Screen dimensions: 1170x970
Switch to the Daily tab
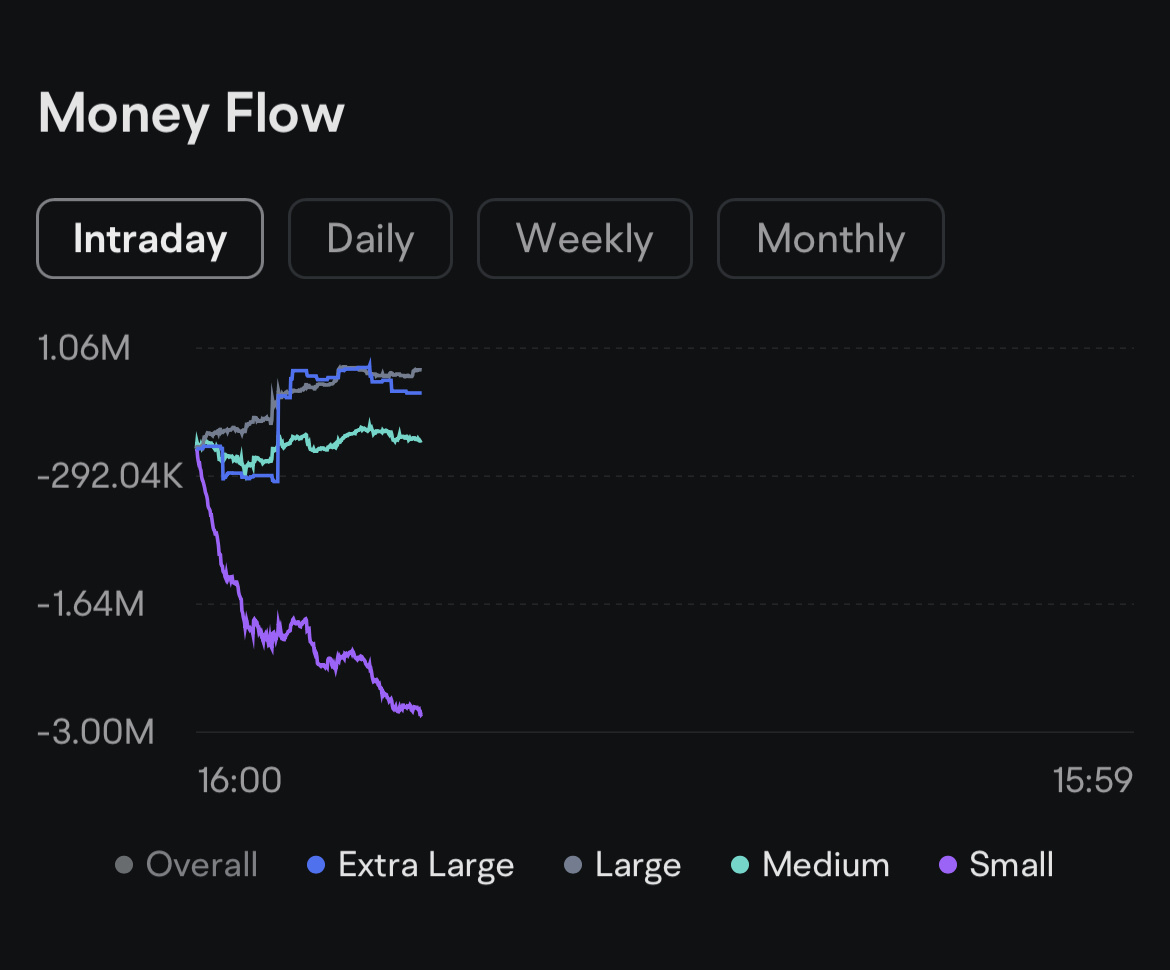point(370,238)
